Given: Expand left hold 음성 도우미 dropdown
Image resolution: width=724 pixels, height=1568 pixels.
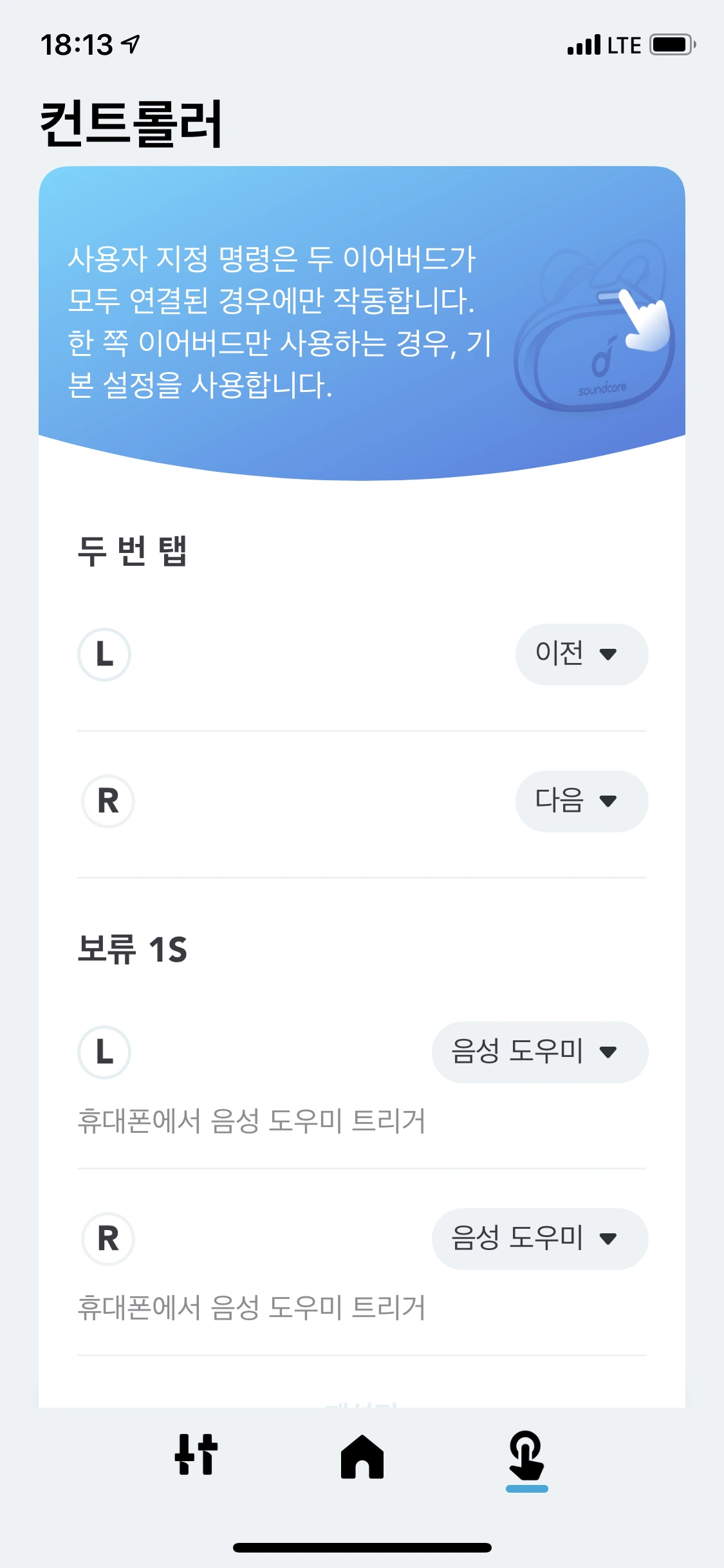Looking at the screenshot, I should pyautogui.click(x=539, y=1052).
